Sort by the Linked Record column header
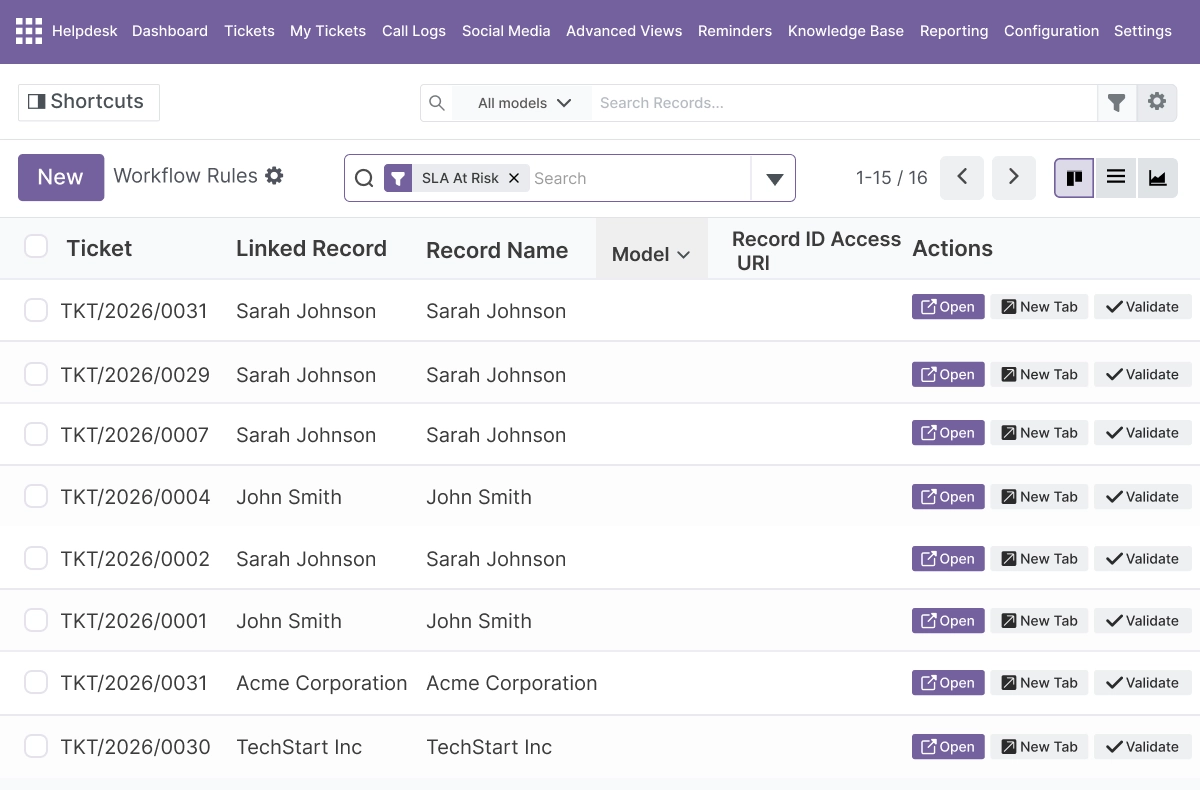 pos(311,248)
